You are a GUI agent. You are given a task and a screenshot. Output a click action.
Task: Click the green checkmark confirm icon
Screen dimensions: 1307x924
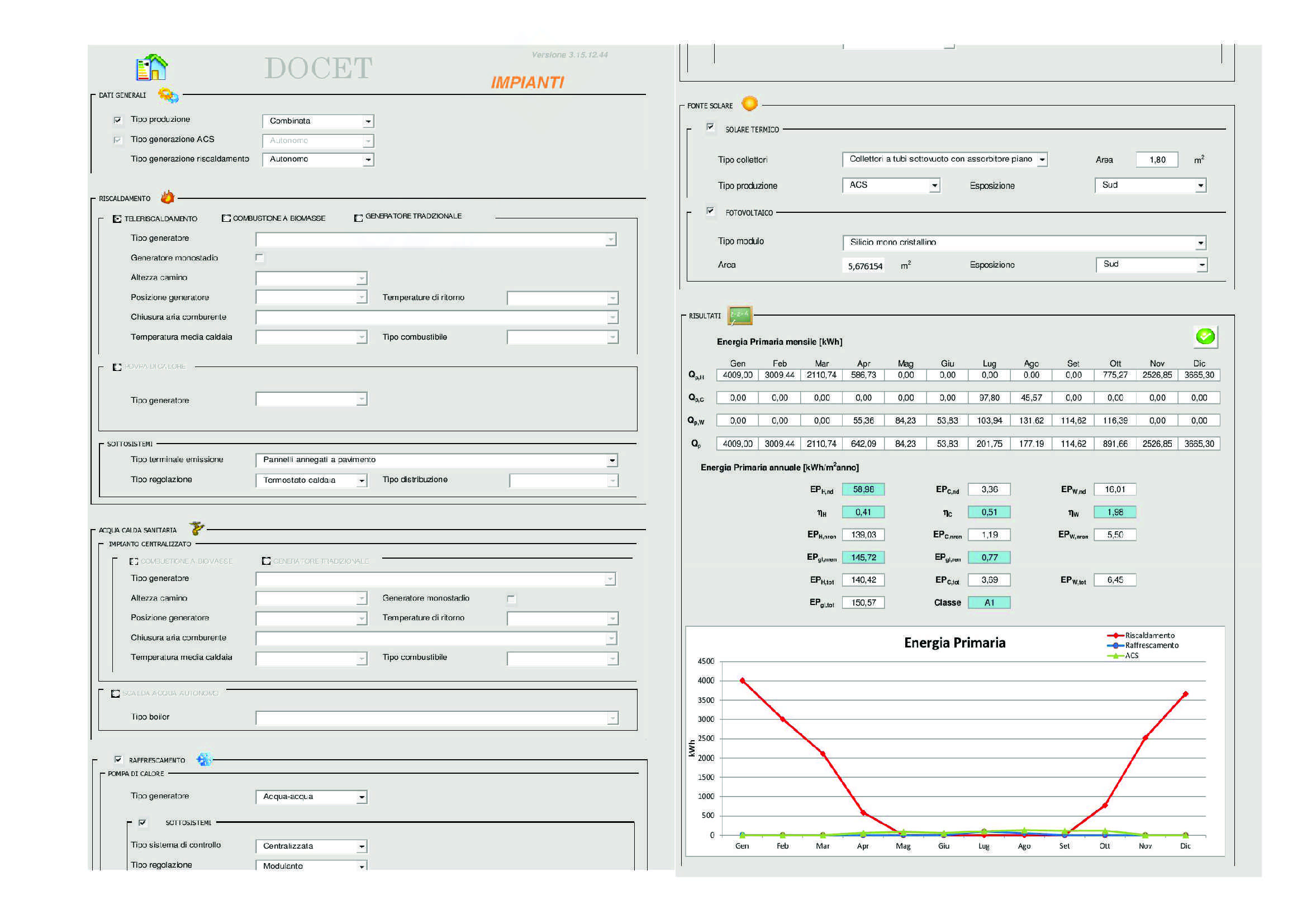pos(1205,337)
